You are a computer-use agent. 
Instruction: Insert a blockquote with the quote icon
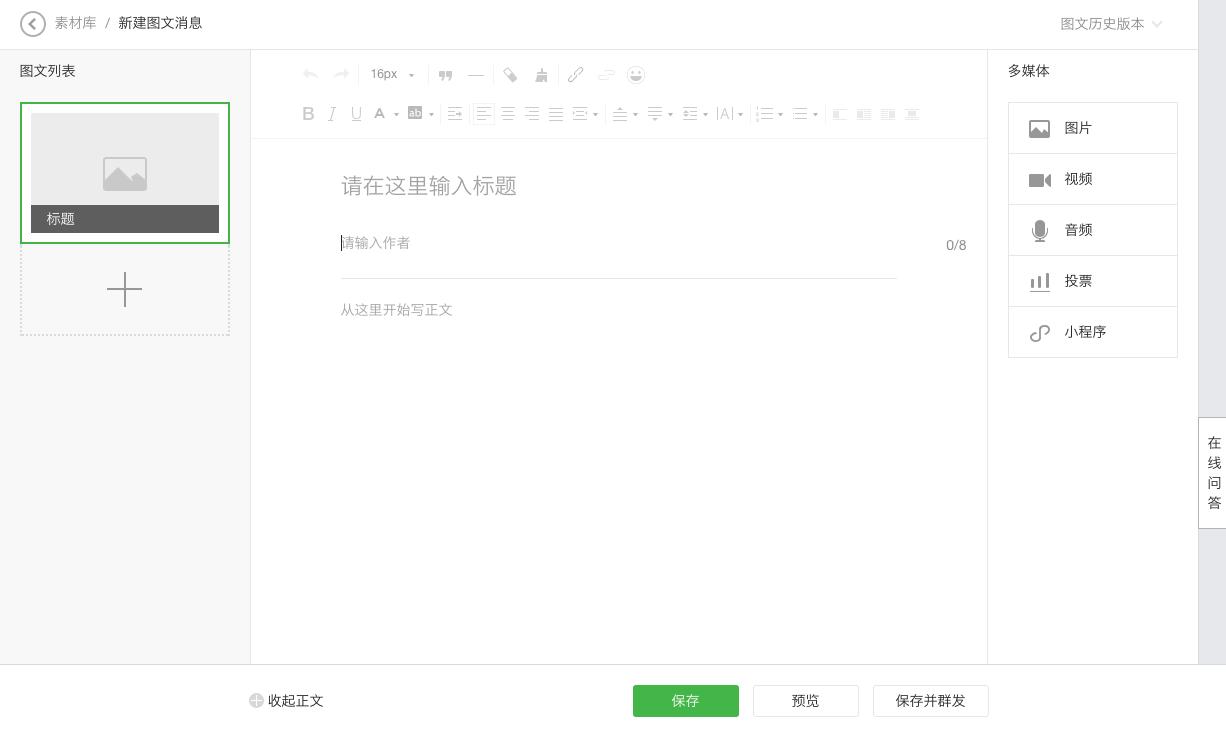coord(446,75)
